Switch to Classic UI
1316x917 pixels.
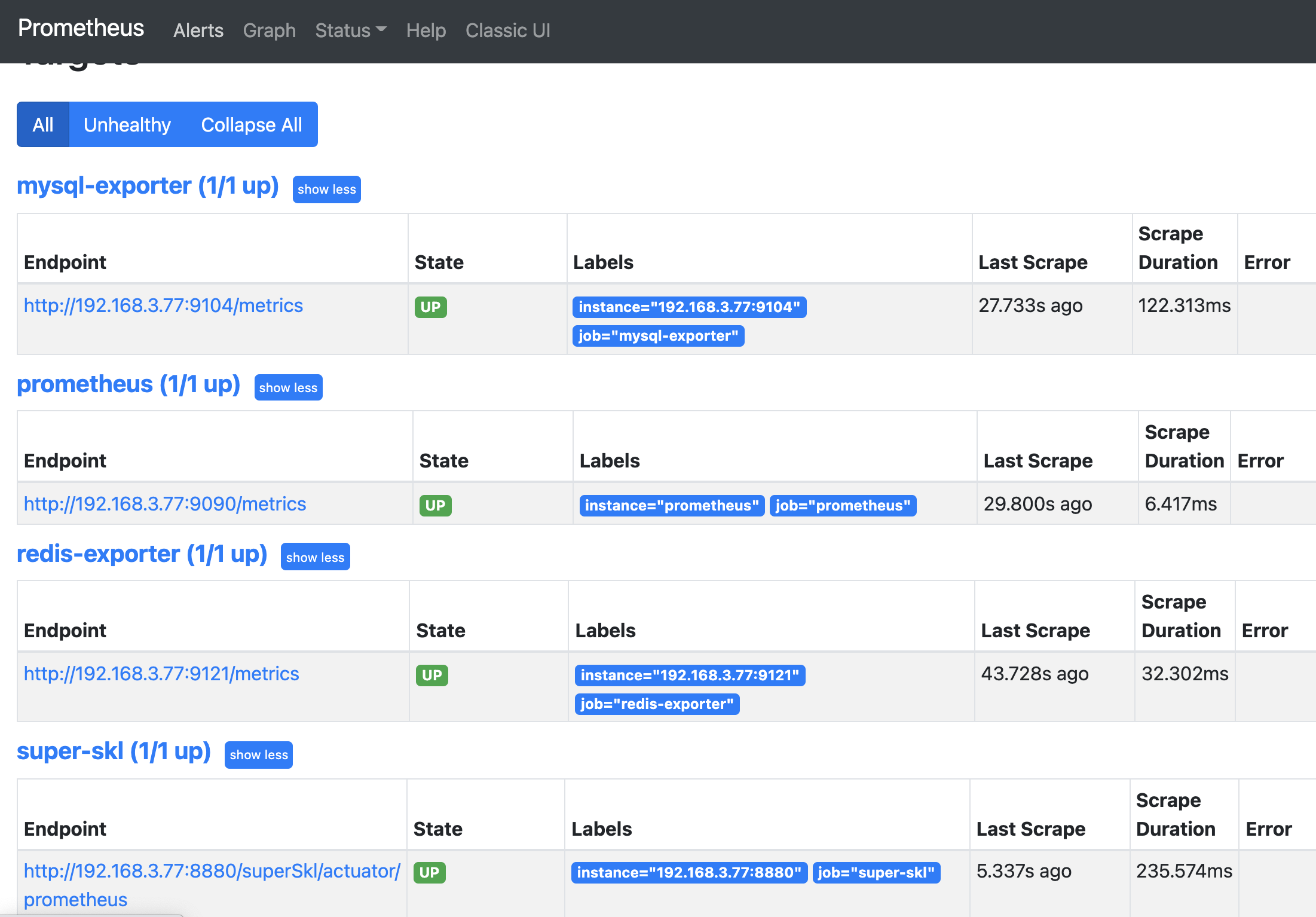[507, 30]
